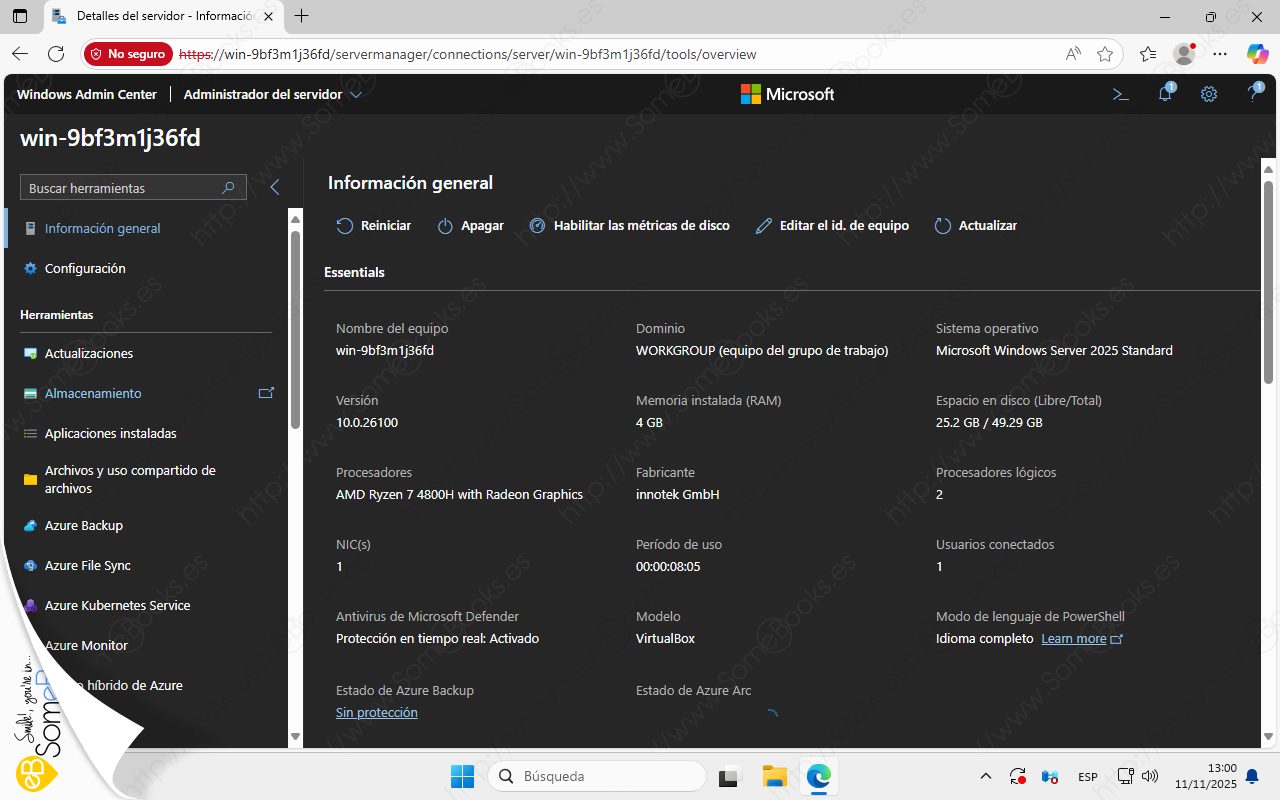The height and width of the screenshot is (800, 1280).
Task: Open Windows Admin Center settings gear
Action: pyautogui.click(x=1209, y=94)
